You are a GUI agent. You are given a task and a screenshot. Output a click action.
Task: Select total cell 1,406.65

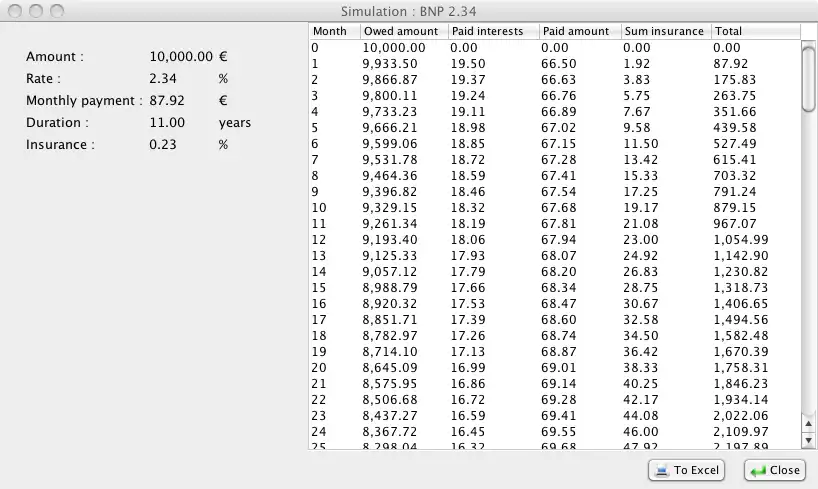click(741, 304)
